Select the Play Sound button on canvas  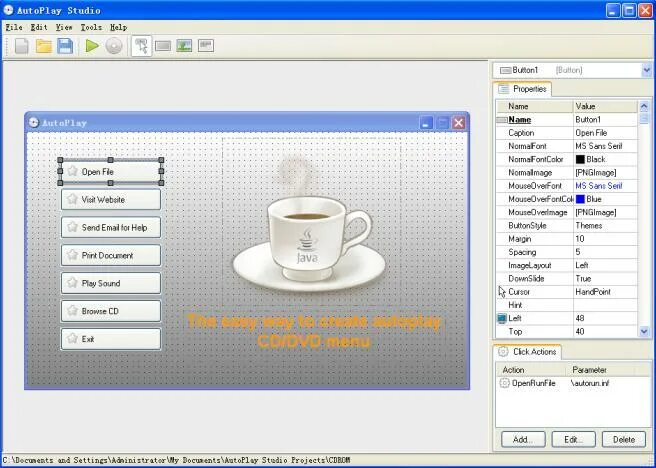point(111,283)
